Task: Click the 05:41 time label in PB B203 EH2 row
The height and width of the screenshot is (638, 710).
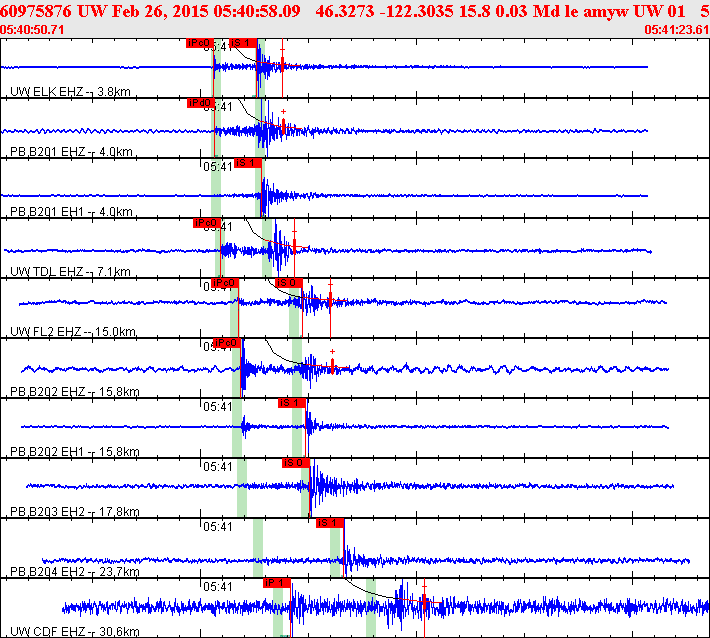Action: coord(217,467)
